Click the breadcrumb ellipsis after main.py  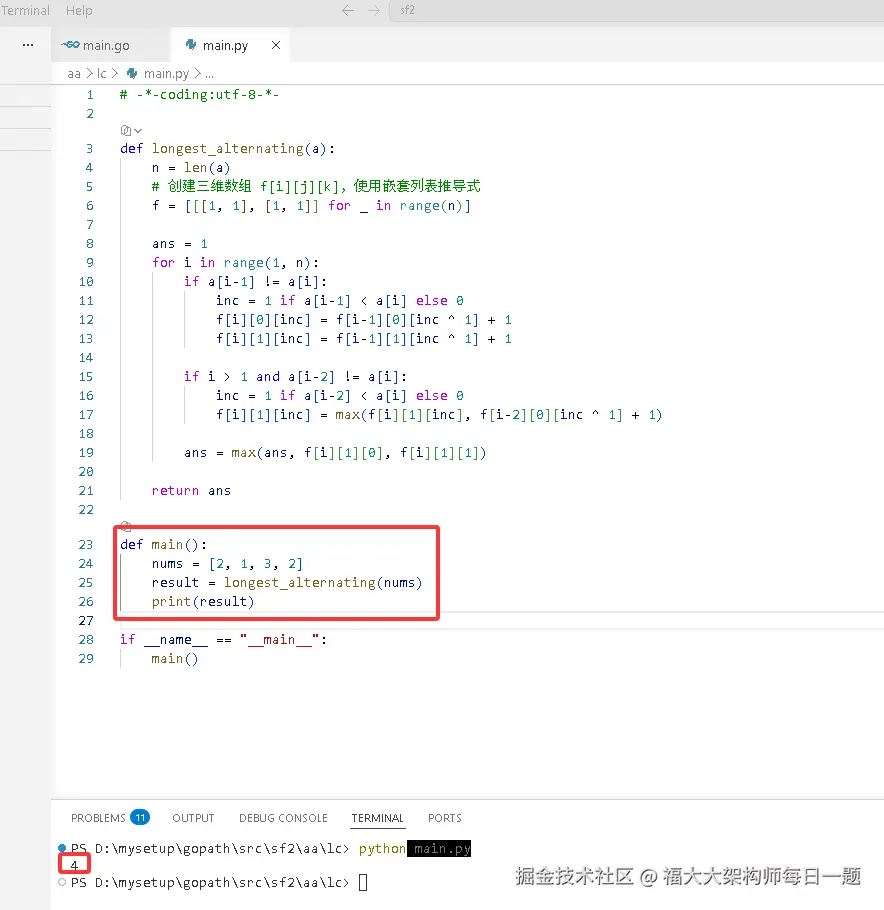tap(210, 74)
